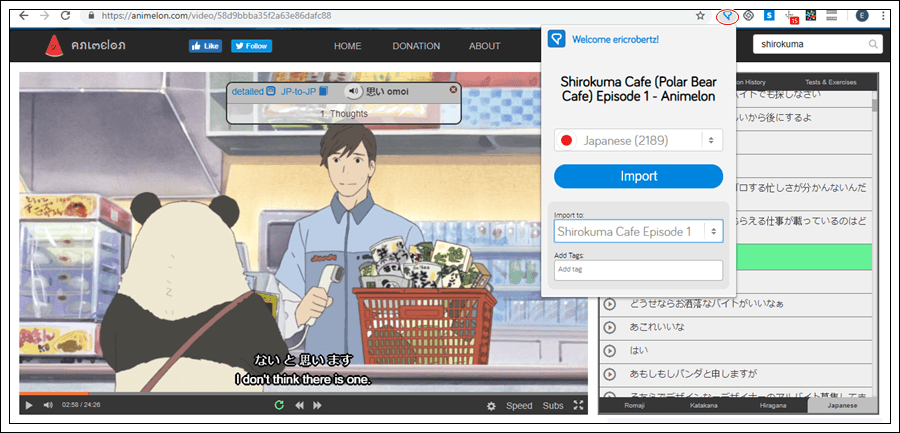Open the DONATION menu item
Image resolution: width=900 pixels, height=433 pixels.
tap(415, 46)
